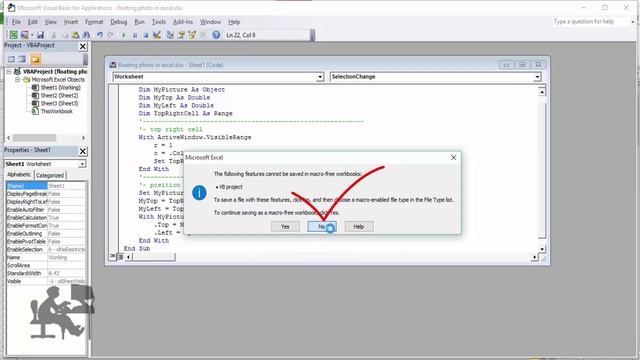640x360 pixels.
Task: Open the File menu
Action: [16, 22]
